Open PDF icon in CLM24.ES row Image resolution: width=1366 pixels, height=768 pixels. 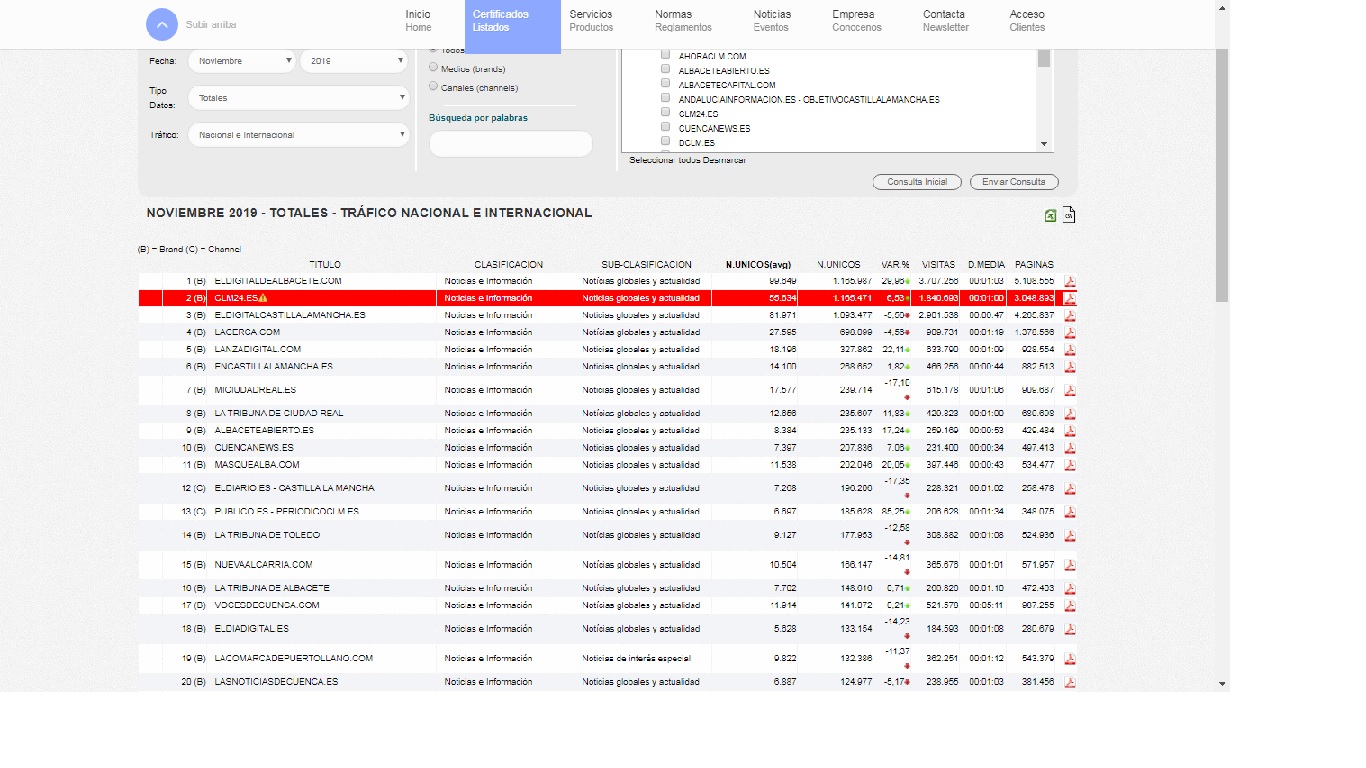tap(1069, 298)
